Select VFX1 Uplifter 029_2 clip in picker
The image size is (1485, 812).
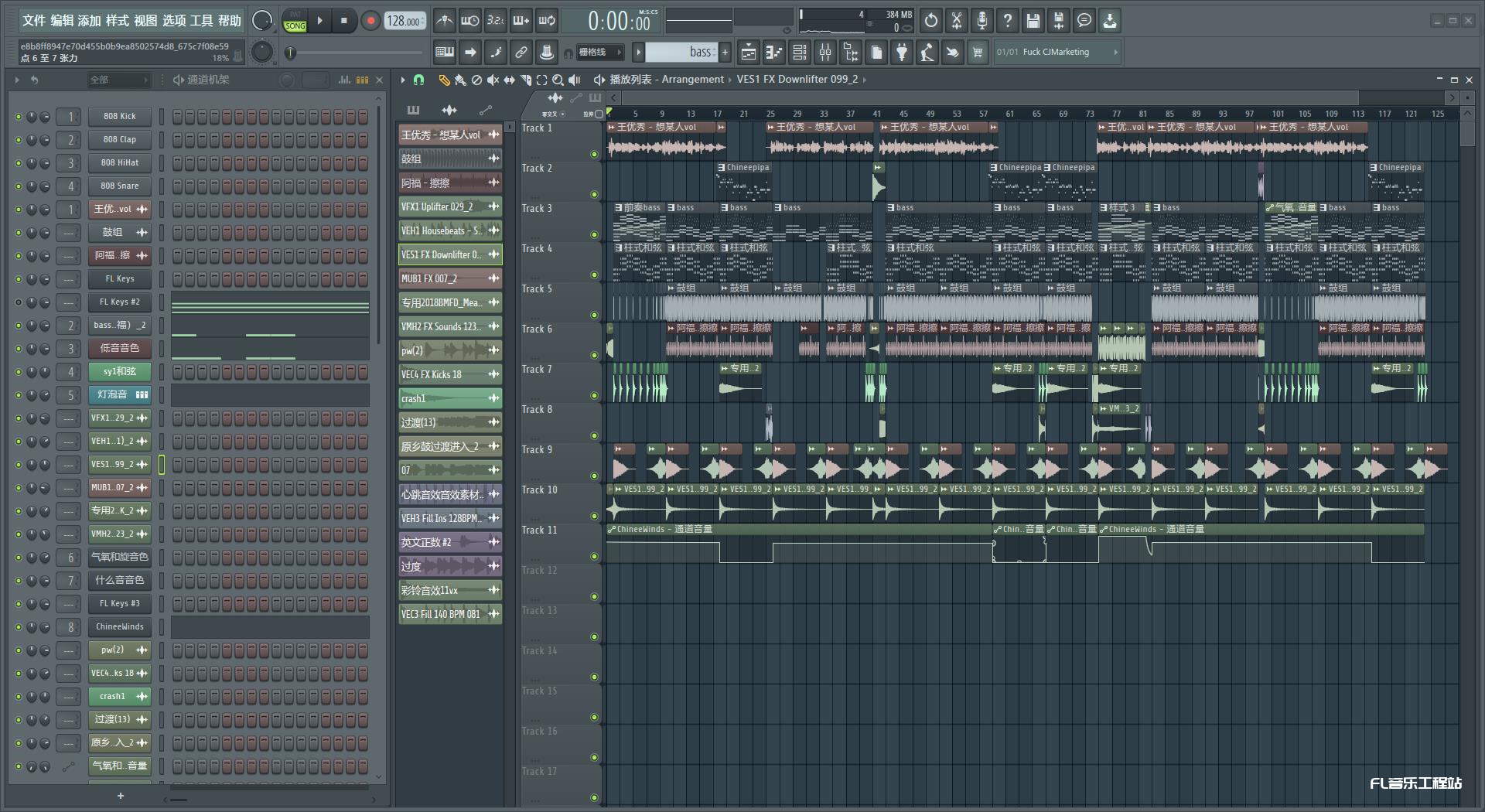[x=449, y=206]
